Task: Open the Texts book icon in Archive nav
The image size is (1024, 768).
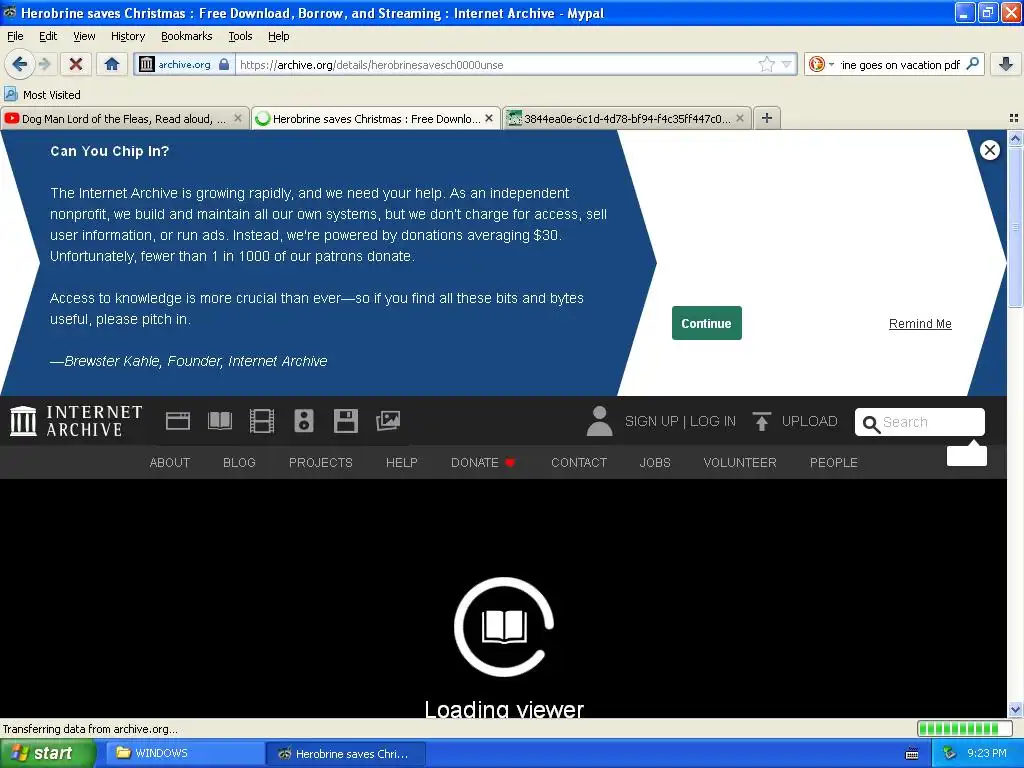Action: click(x=220, y=421)
